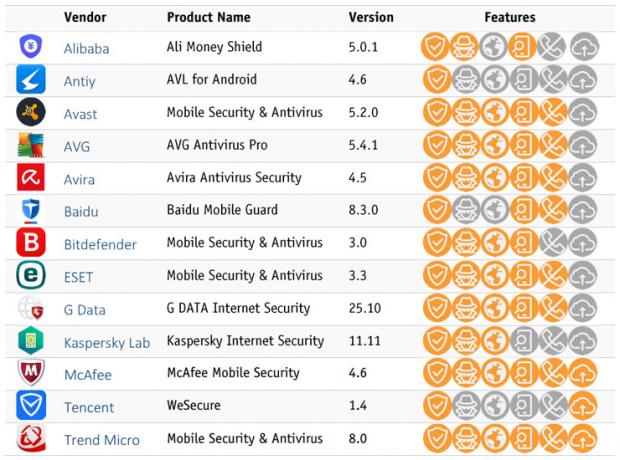Click the gray globe icon in Baidu row
The image size is (620, 460).
pyautogui.click(x=494, y=210)
